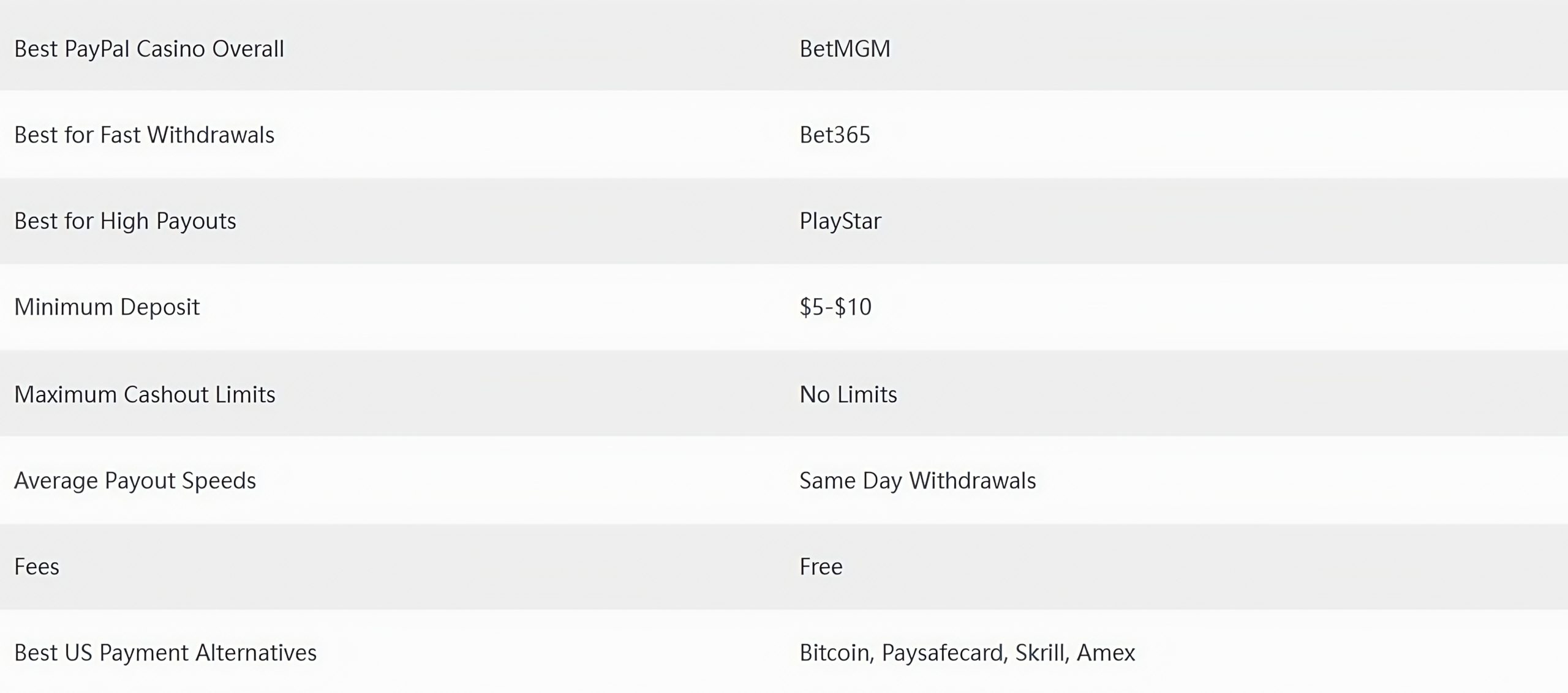Select the BetMGM cell
This screenshot has width=1568, height=693.
coord(845,49)
